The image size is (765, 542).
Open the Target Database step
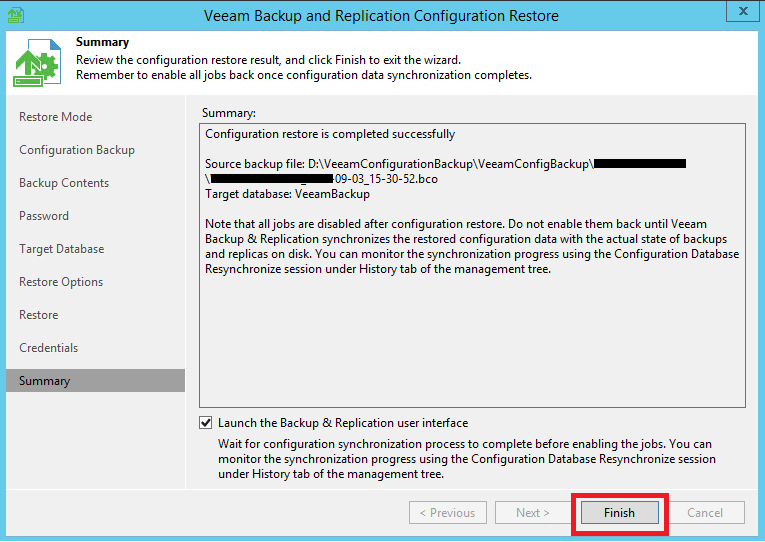pyautogui.click(x=61, y=249)
